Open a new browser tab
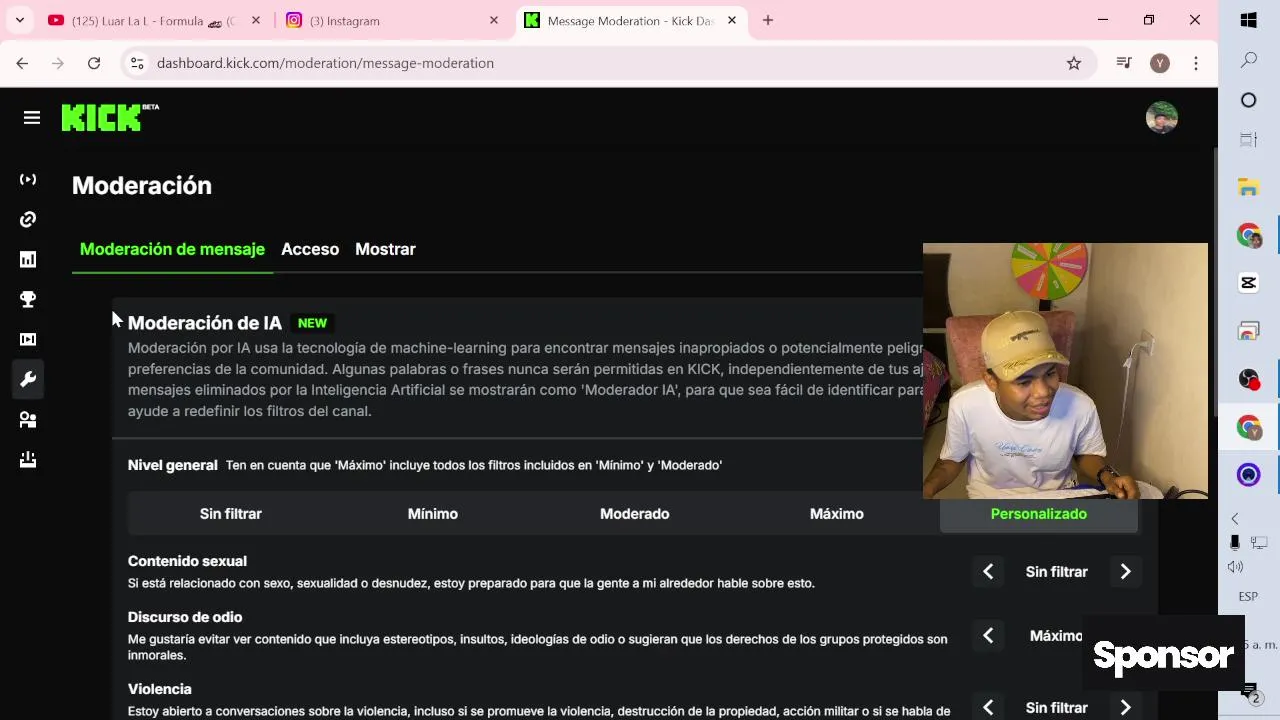 click(768, 20)
